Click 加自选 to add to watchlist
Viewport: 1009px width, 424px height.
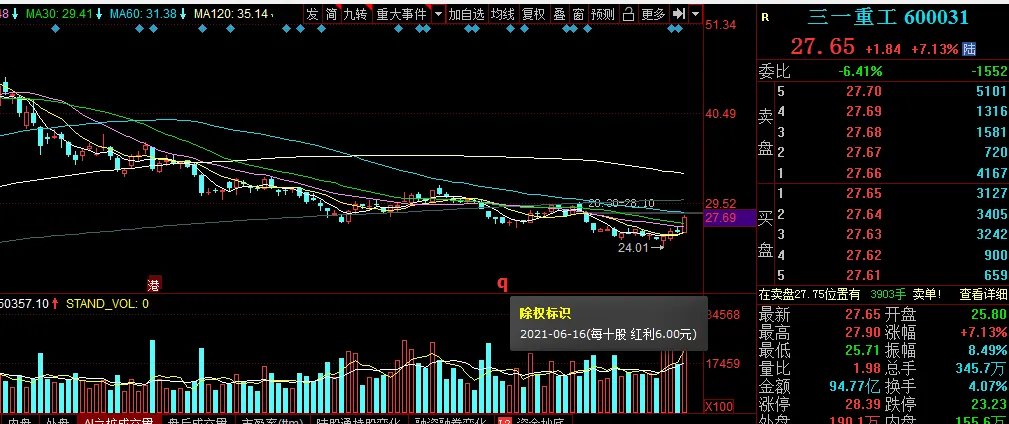[x=465, y=14]
